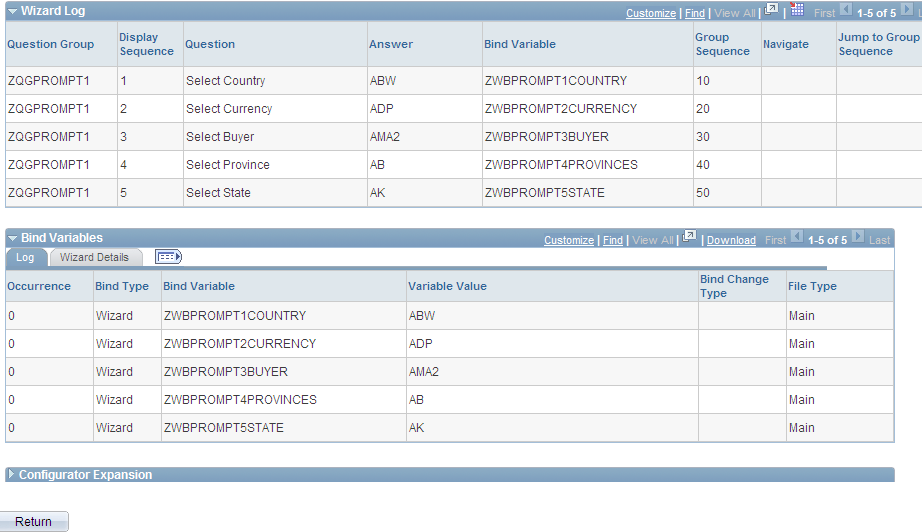Sort by Display Sequence column header
922x532 pixels.
coord(146,44)
